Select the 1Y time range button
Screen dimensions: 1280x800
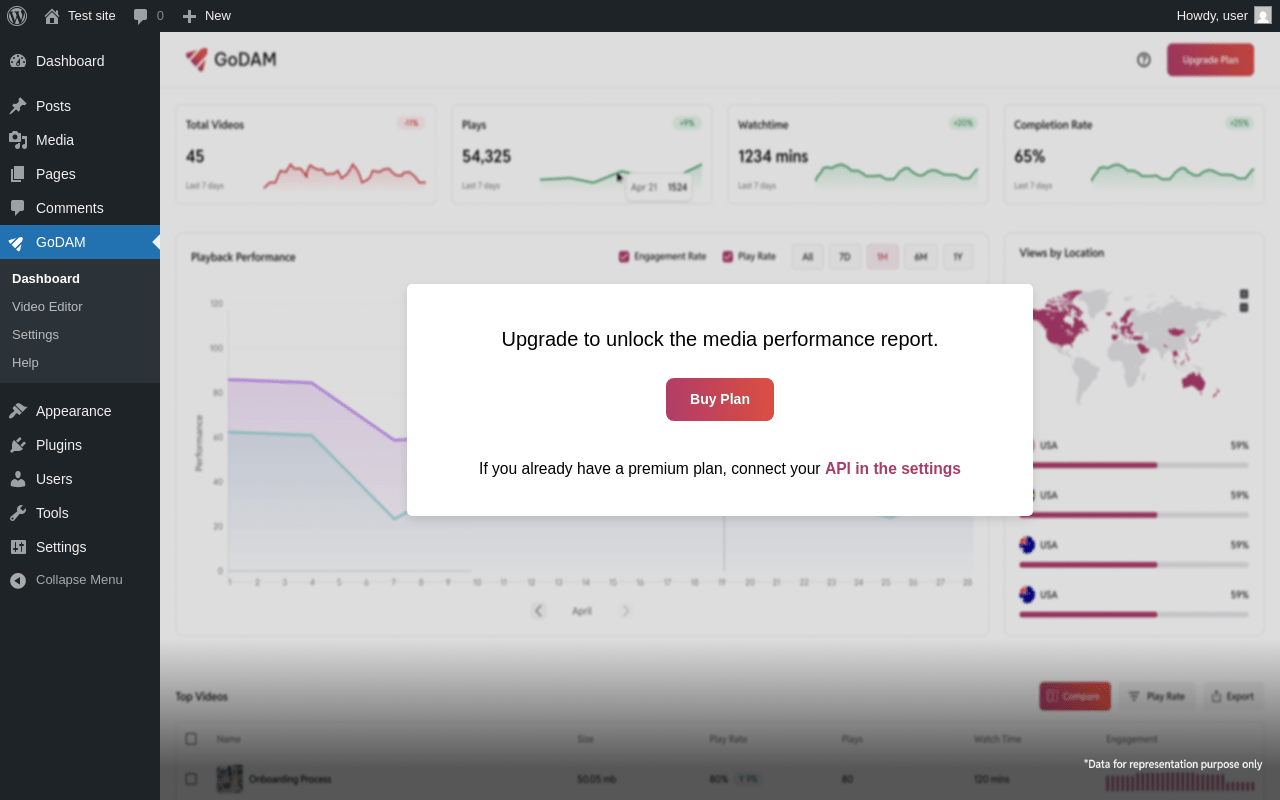tap(957, 257)
